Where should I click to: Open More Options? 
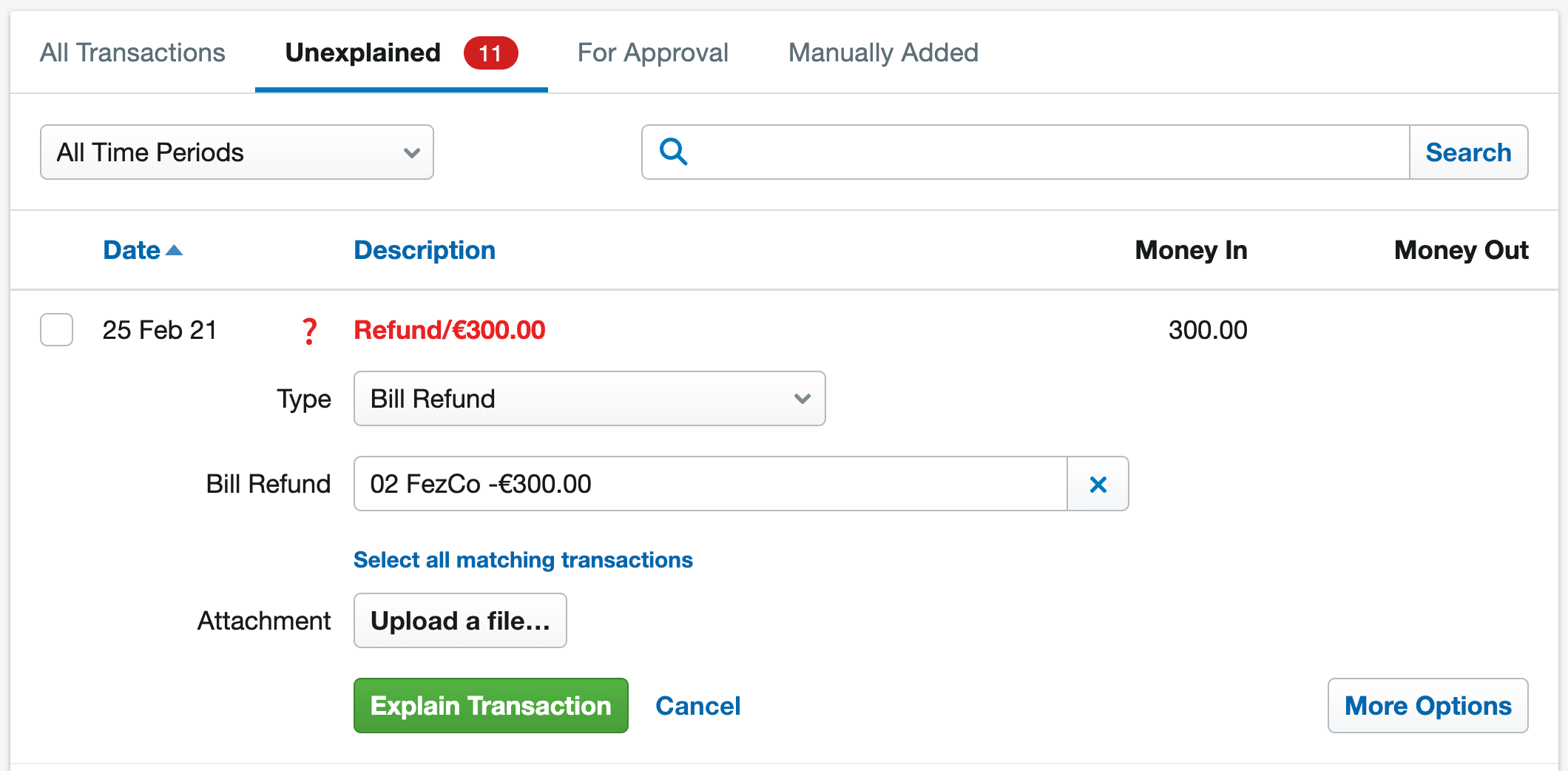click(x=1427, y=705)
